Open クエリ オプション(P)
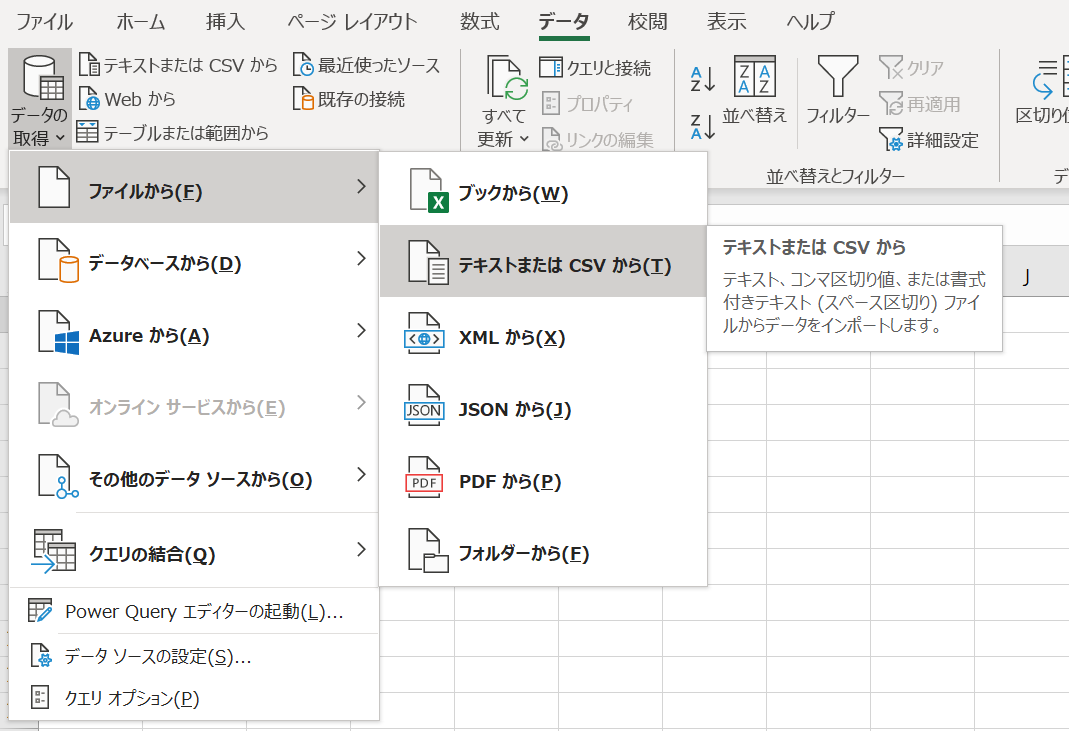This screenshot has height=731, width=1069. [194, 698]
